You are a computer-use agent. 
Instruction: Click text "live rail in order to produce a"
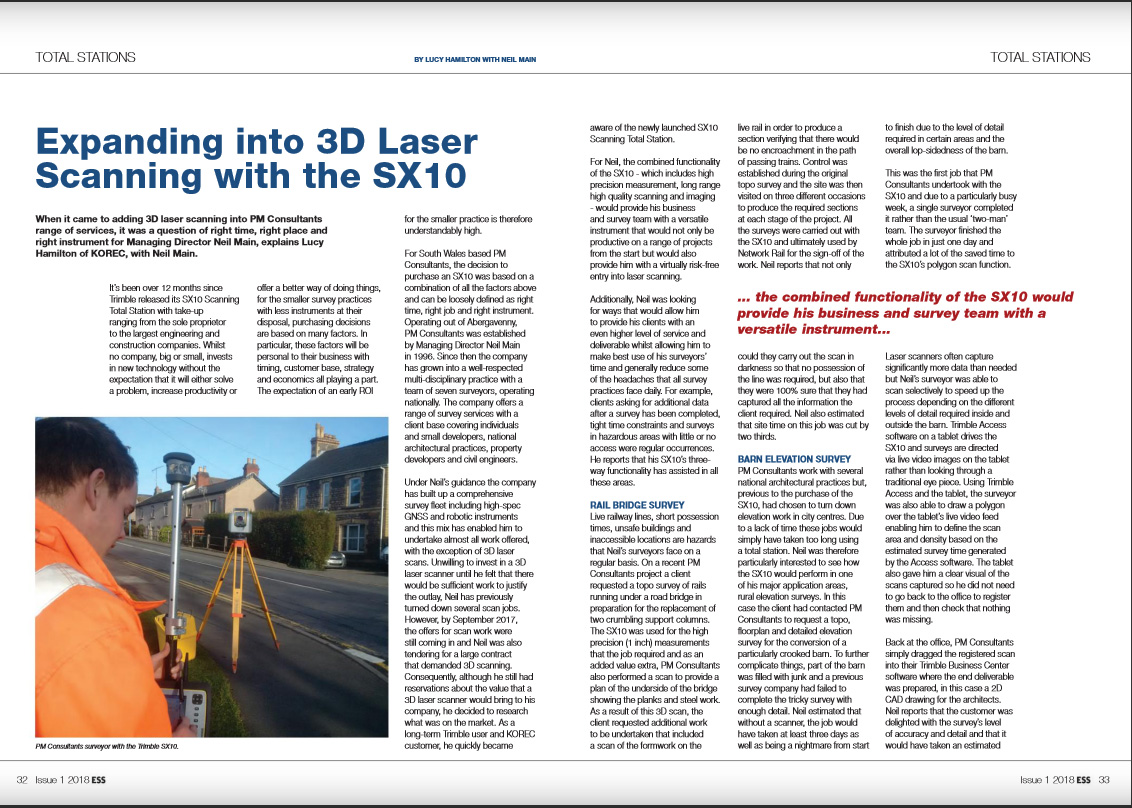coord(790,127)
